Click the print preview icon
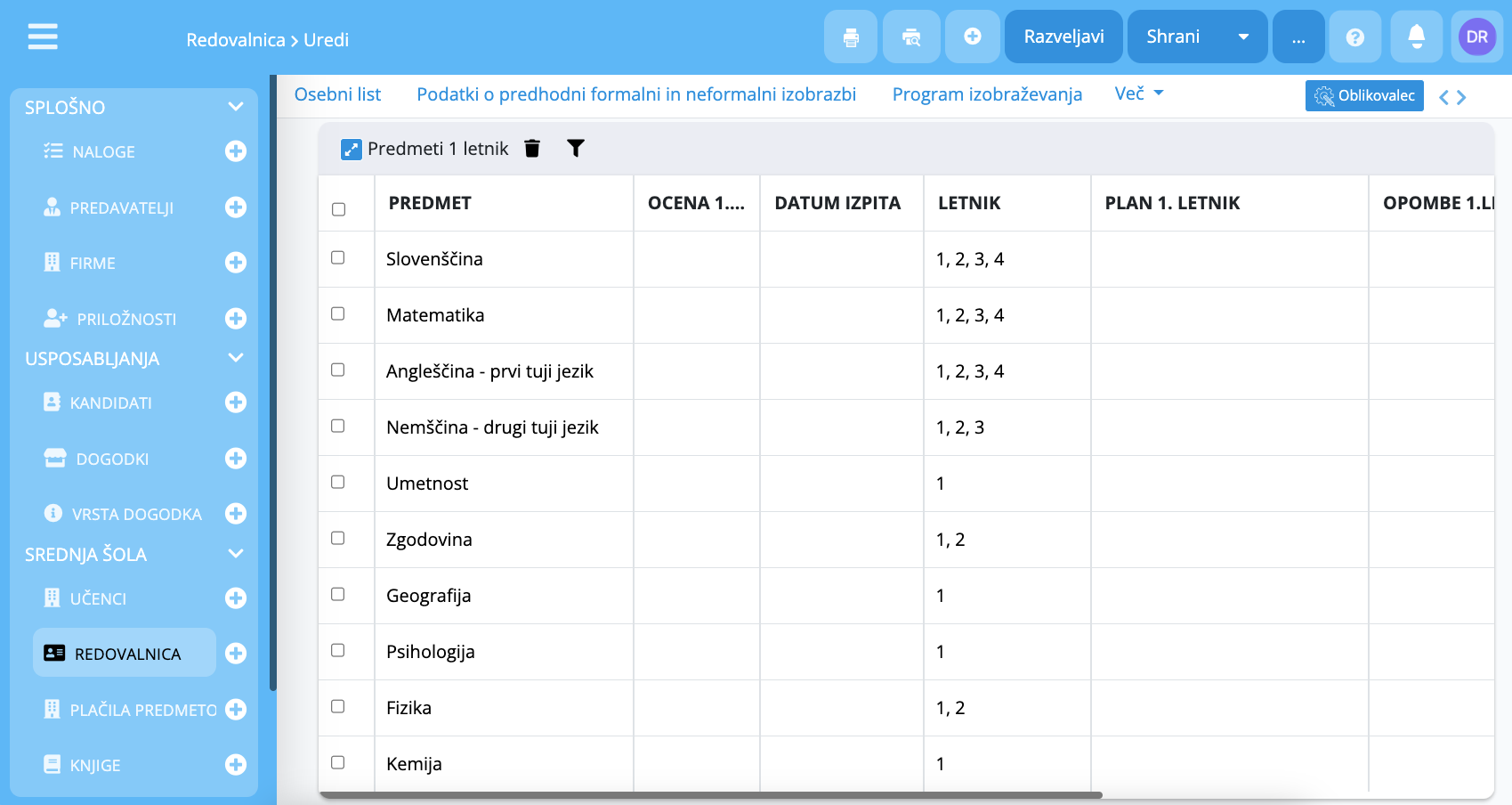1512x805 pixels. tap(911, 37)
